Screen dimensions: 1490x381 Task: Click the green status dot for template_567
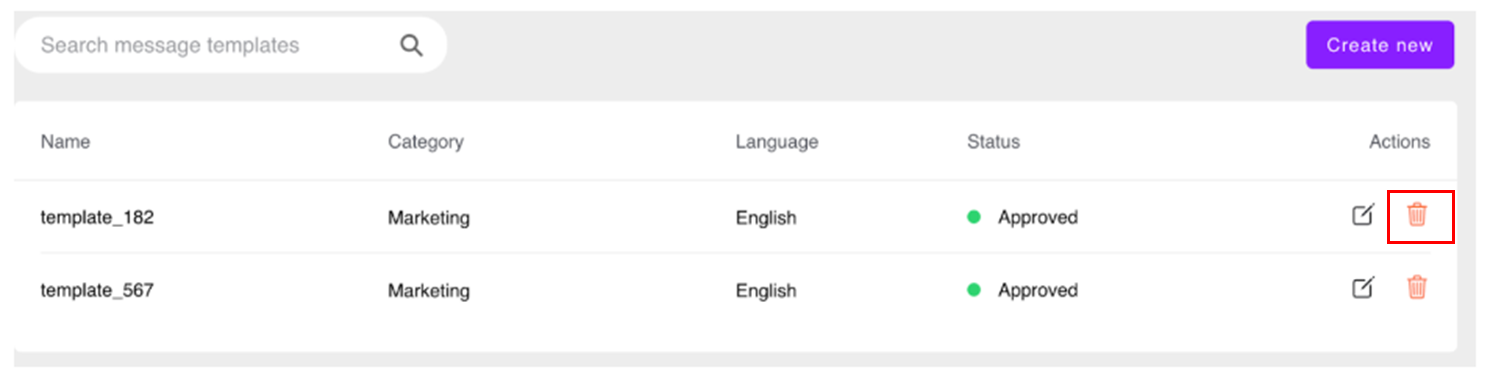pos(974,290)
